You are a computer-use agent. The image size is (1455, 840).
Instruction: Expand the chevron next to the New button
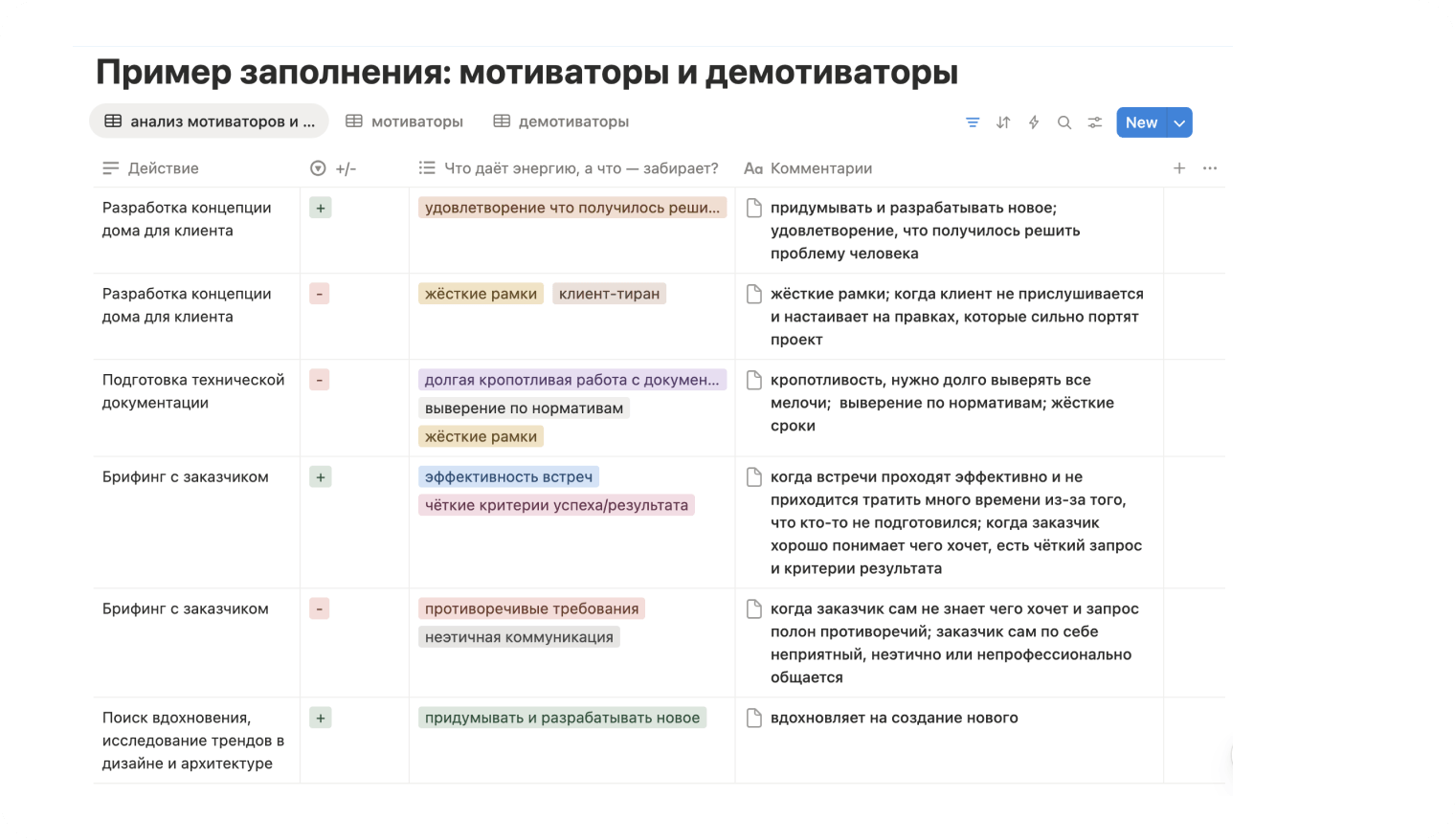1180,122
